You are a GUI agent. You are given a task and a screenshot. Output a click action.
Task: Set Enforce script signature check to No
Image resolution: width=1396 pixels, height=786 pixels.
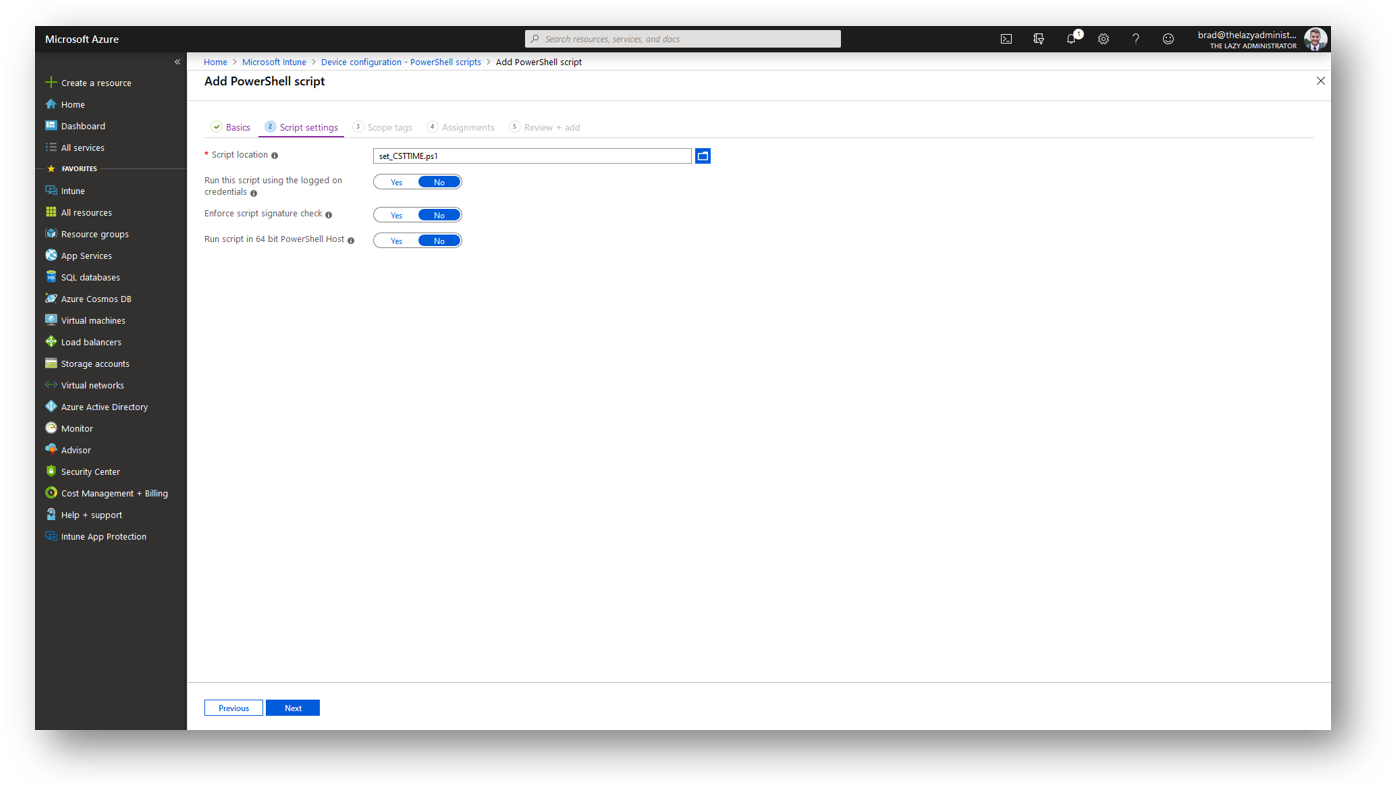pos(439,215)
